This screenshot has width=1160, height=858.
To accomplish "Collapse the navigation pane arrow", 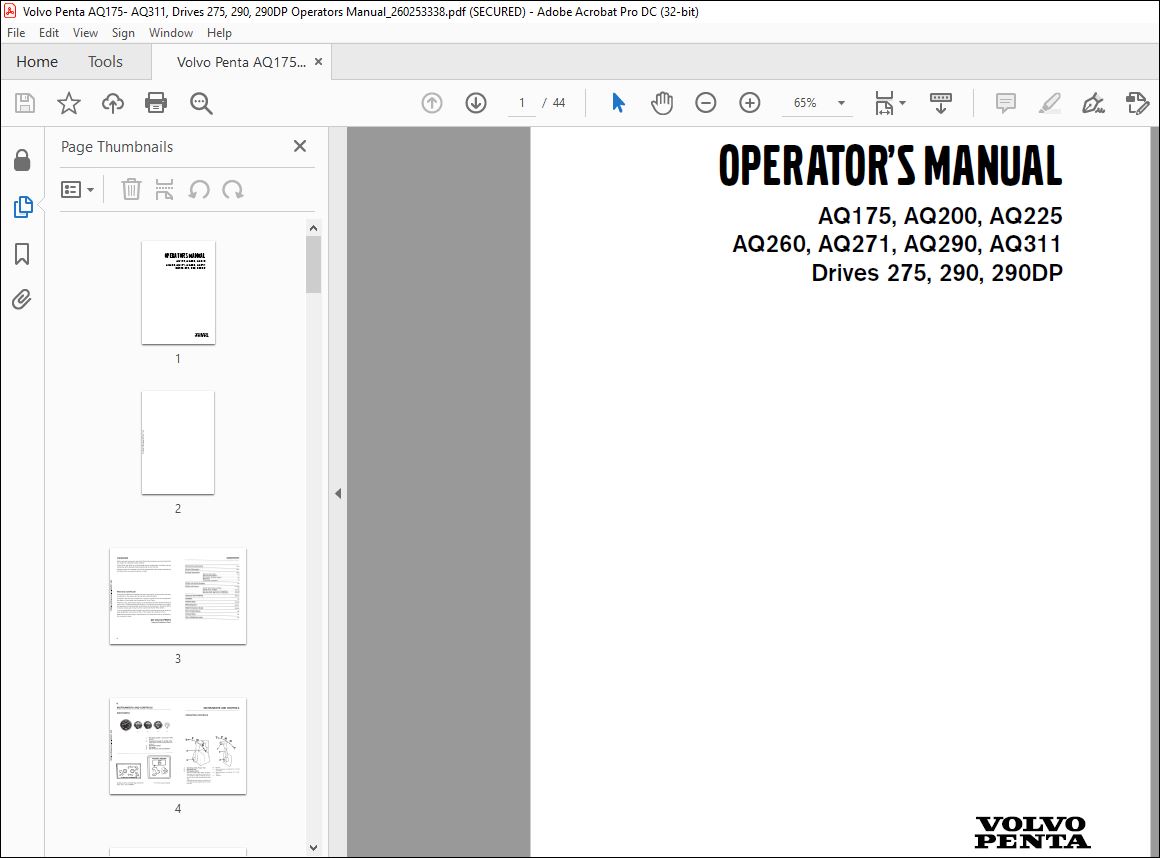I will (x=338, y=493).
